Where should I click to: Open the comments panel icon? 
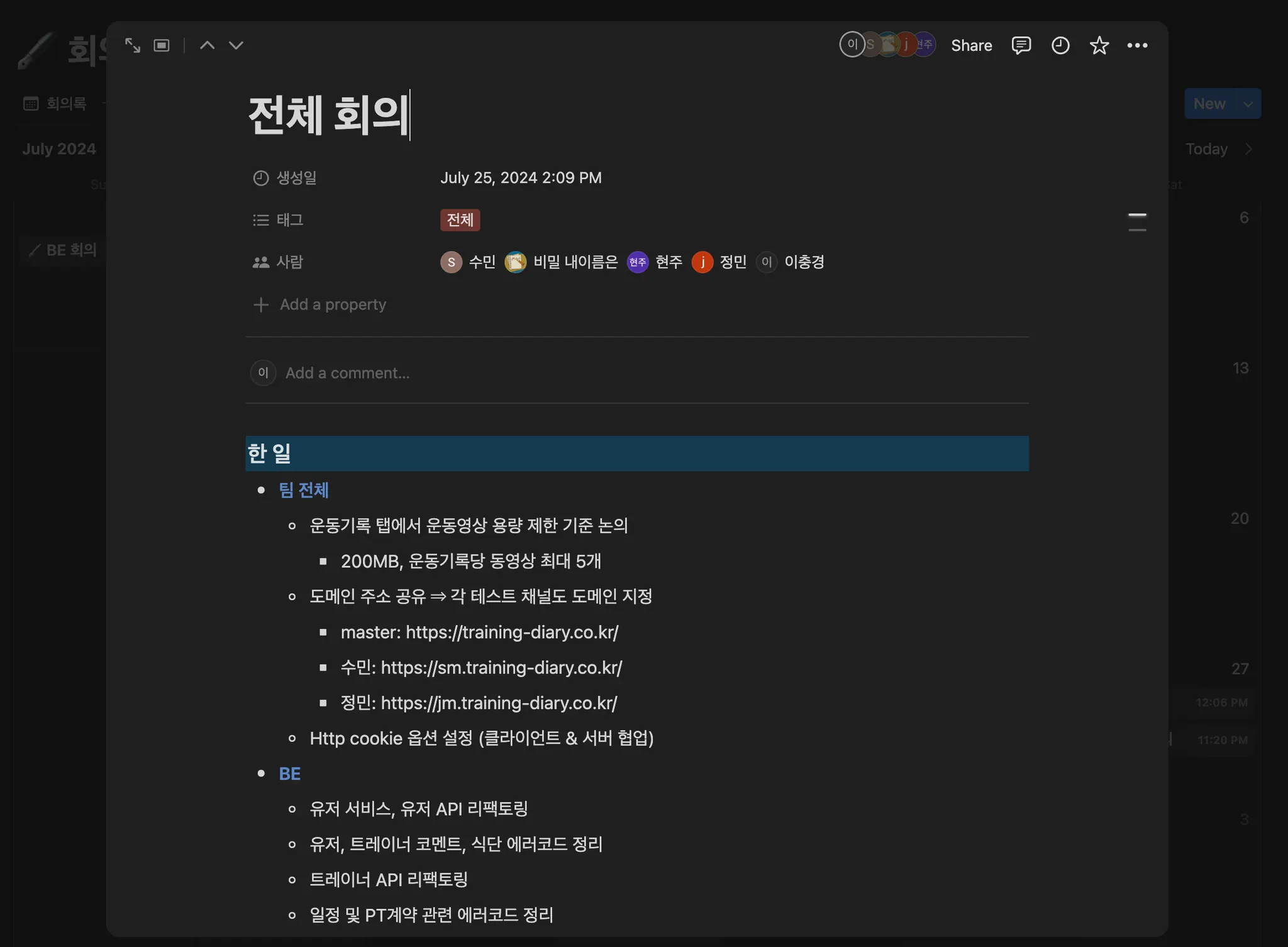click(1021, 45)
